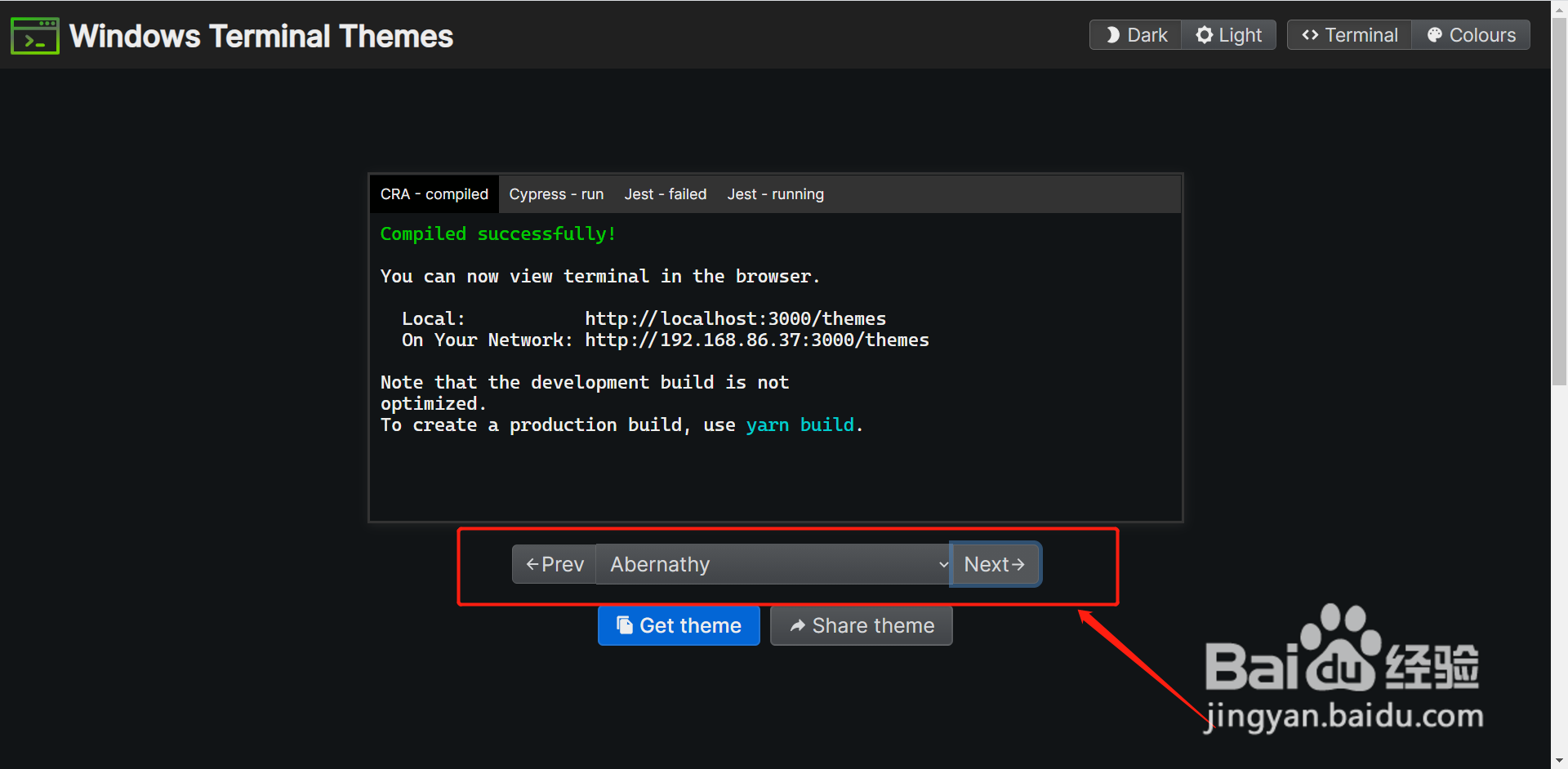
Task: View the Jest - running tab
Action: click(775, 193)
